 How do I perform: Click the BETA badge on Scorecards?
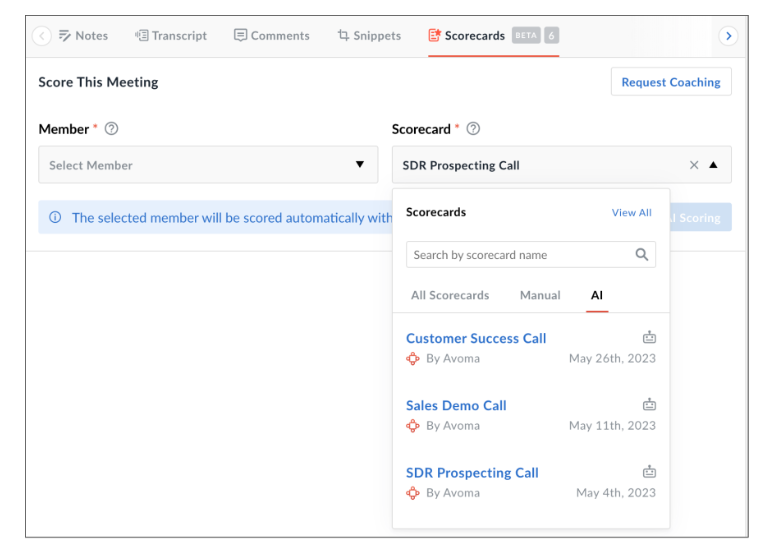tap(526, 35)
